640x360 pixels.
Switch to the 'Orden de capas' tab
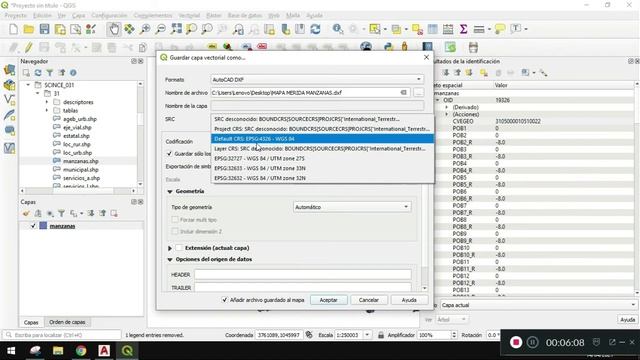coord(67,322)
